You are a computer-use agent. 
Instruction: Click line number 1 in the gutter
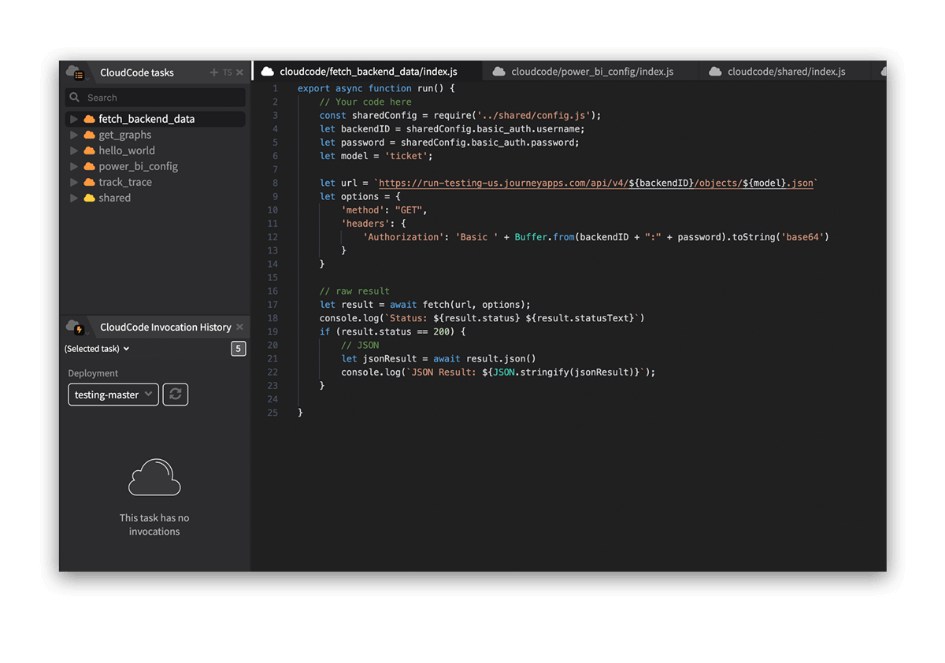point(275,89)
